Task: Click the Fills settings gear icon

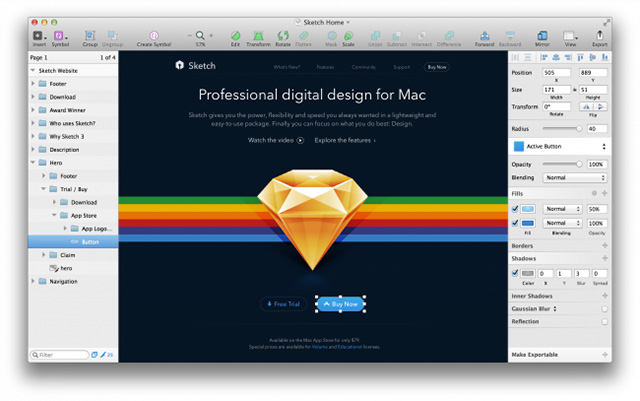Action: (x=594, y=193)
